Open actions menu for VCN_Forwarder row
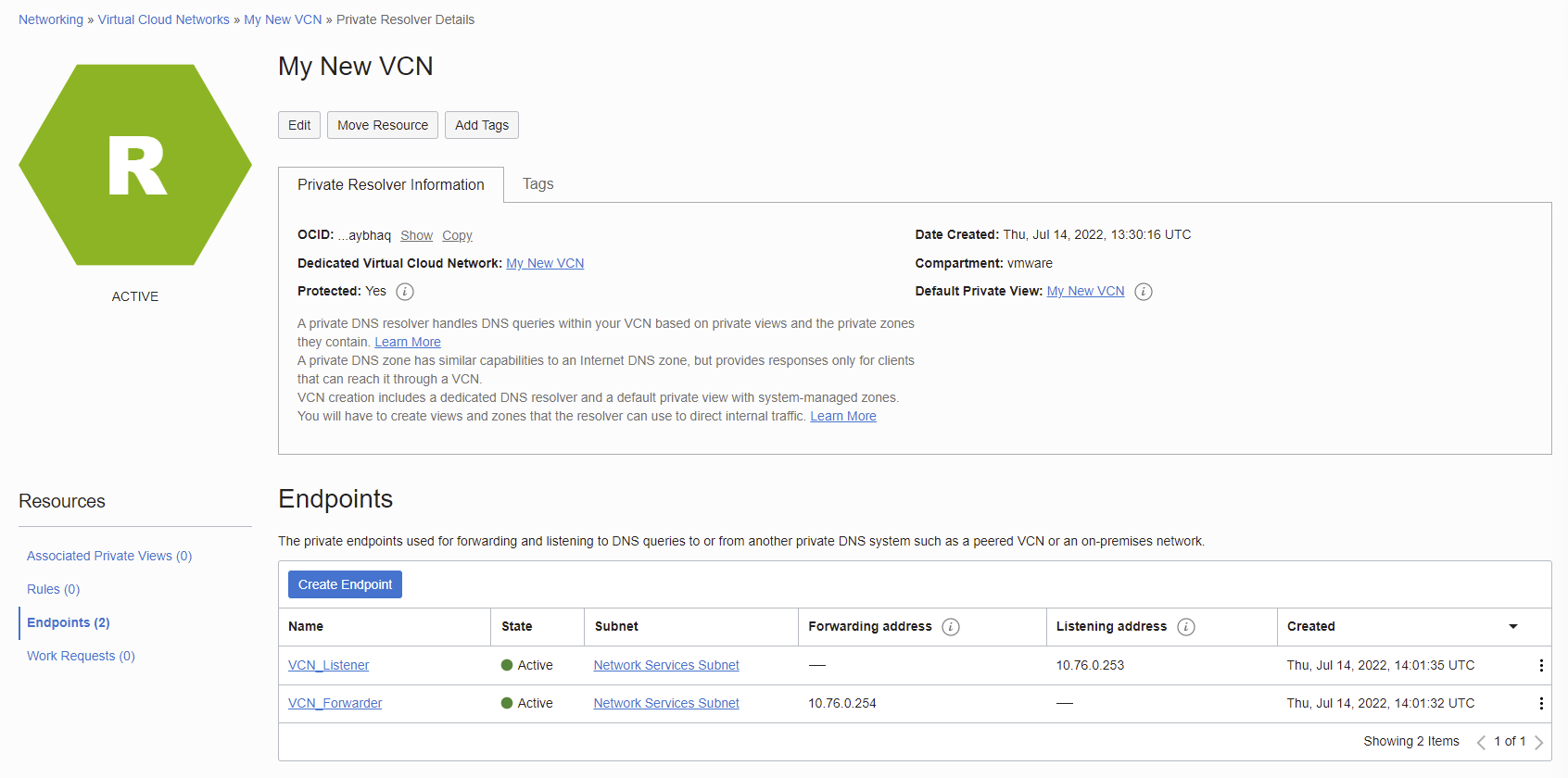Image resolution: width=1568 pixels, height=778 pixels. (x=1541, y=704)
